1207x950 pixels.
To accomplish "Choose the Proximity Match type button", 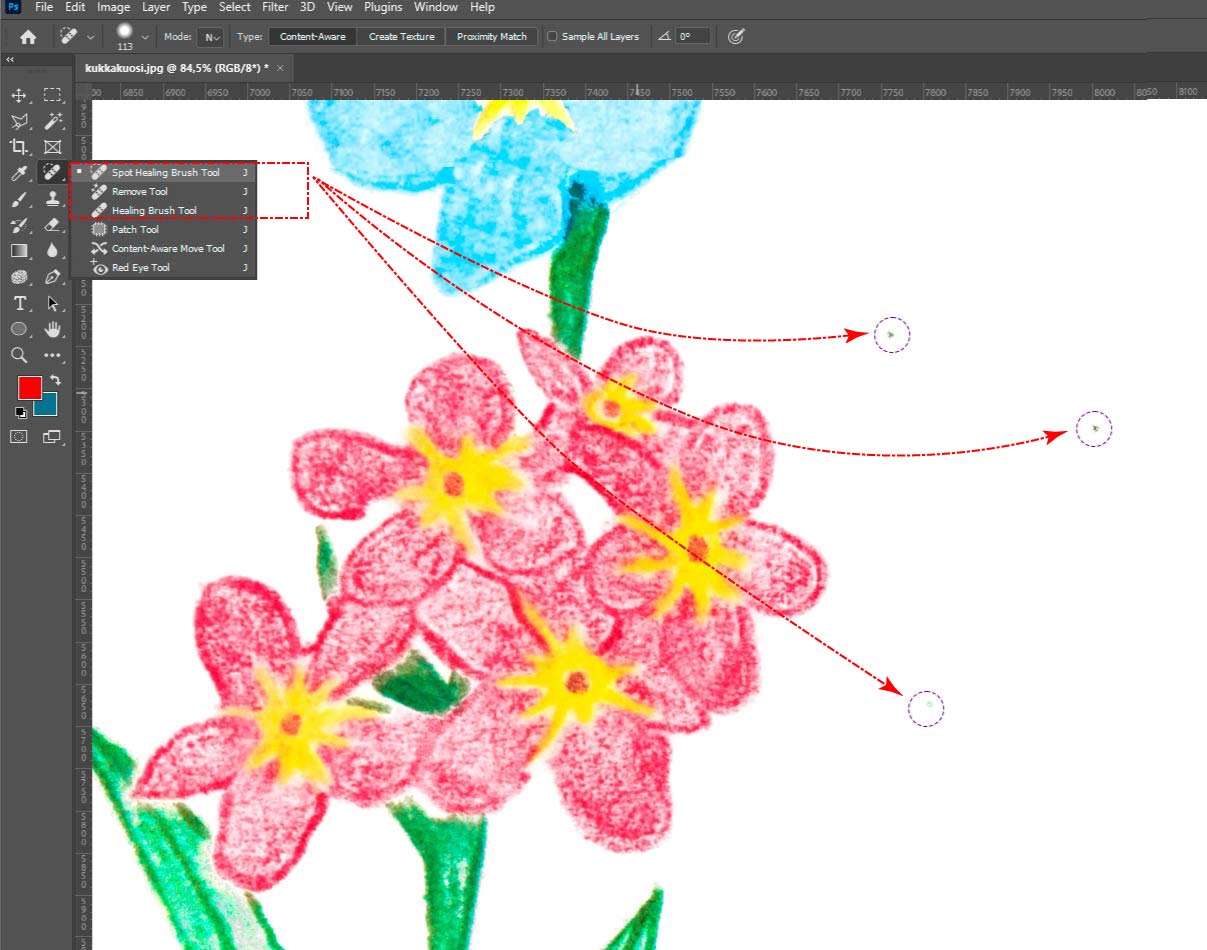I will click(492, 37).
